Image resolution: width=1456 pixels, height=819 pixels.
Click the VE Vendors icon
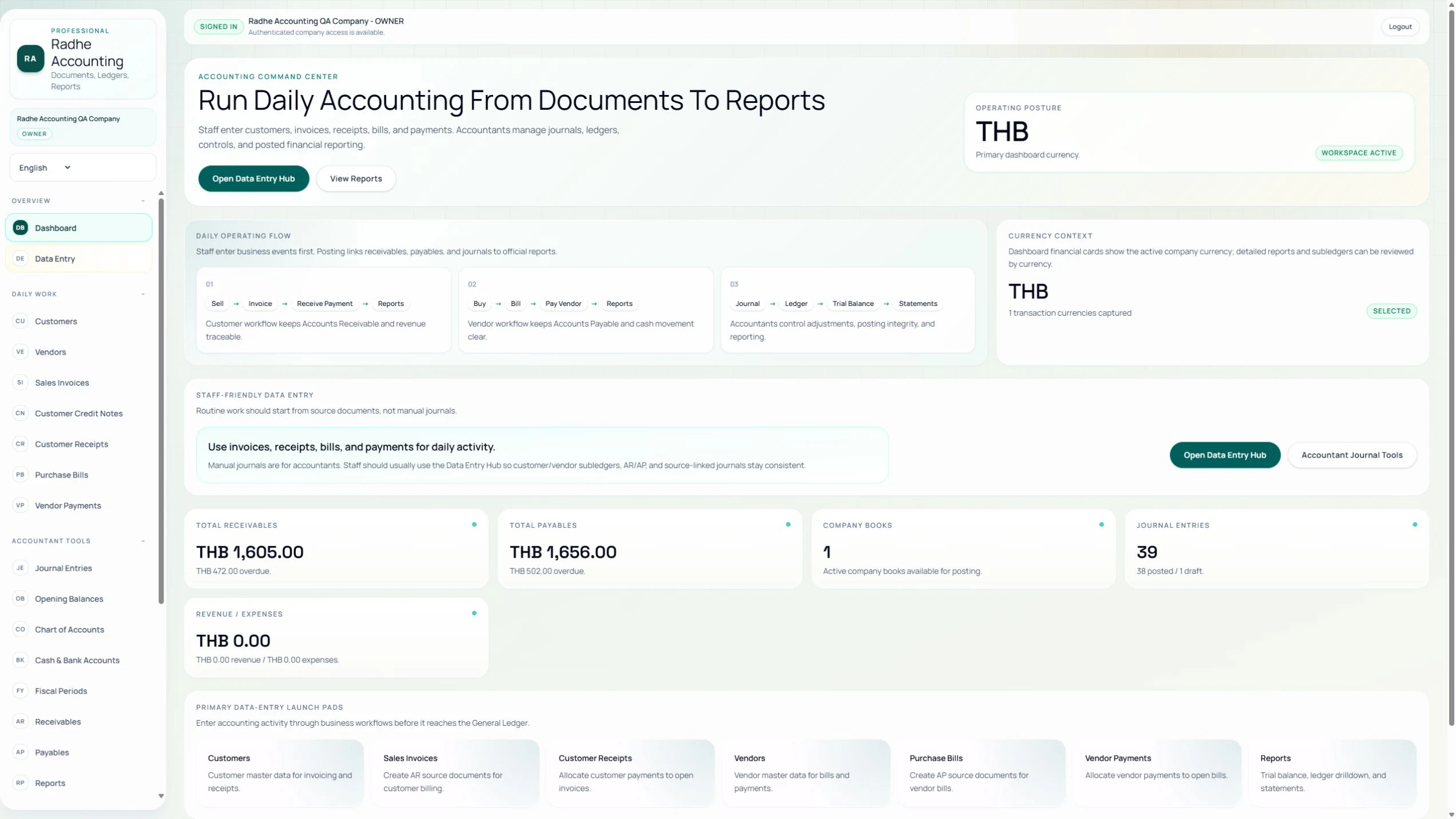point(20,352)
